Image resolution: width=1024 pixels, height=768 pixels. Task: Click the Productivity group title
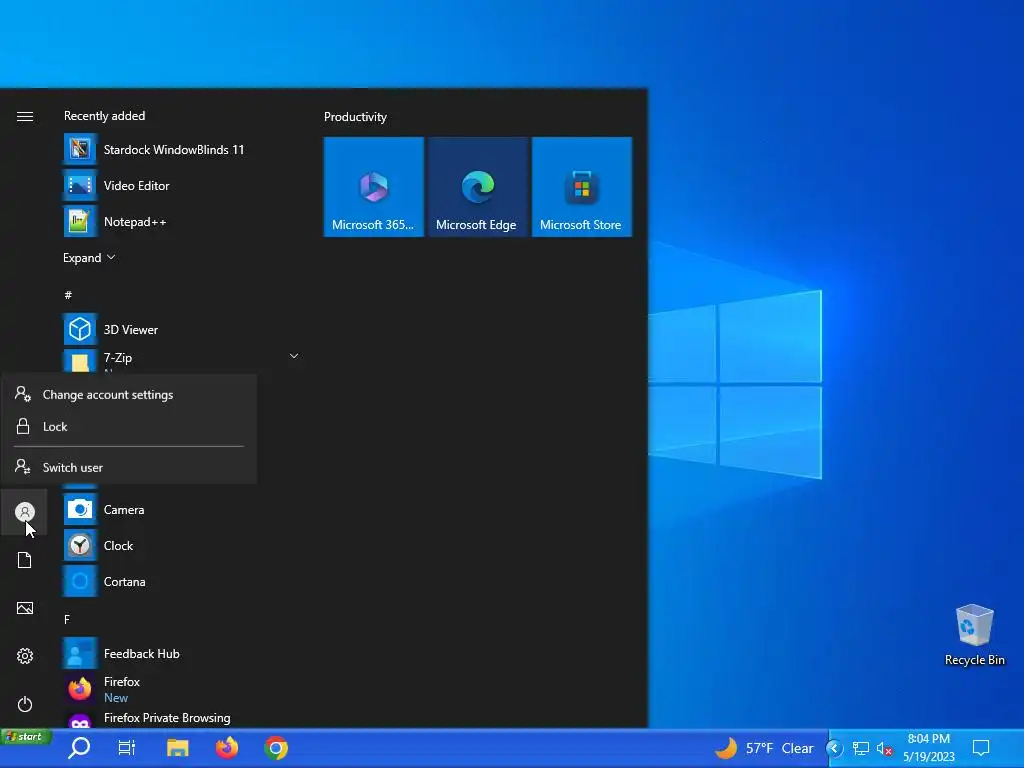[x=355, y=117]
